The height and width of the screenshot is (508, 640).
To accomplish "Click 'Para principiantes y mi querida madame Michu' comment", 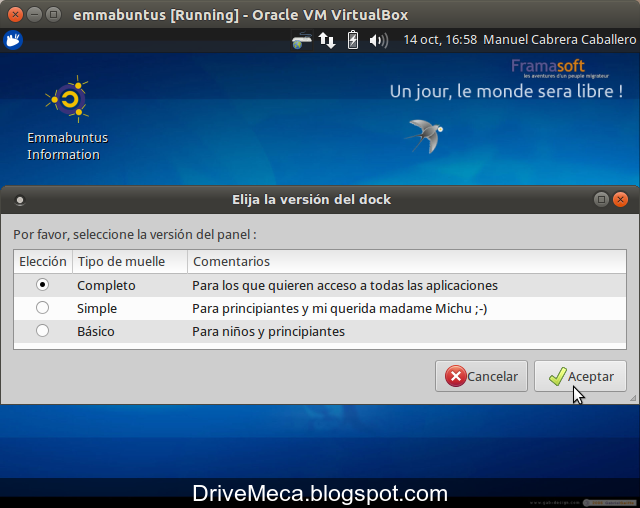I will (x=340, y=309).
